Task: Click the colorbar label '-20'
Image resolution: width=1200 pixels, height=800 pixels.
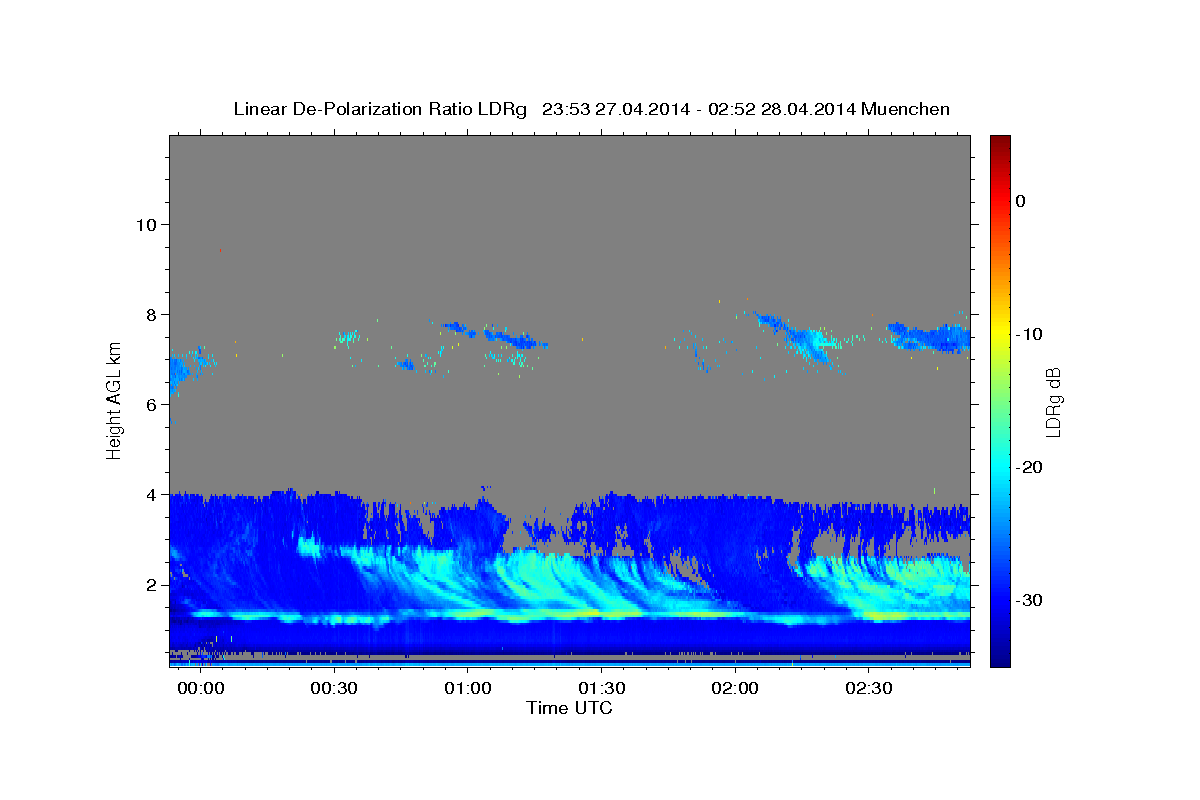Action: click(1029, 467)
